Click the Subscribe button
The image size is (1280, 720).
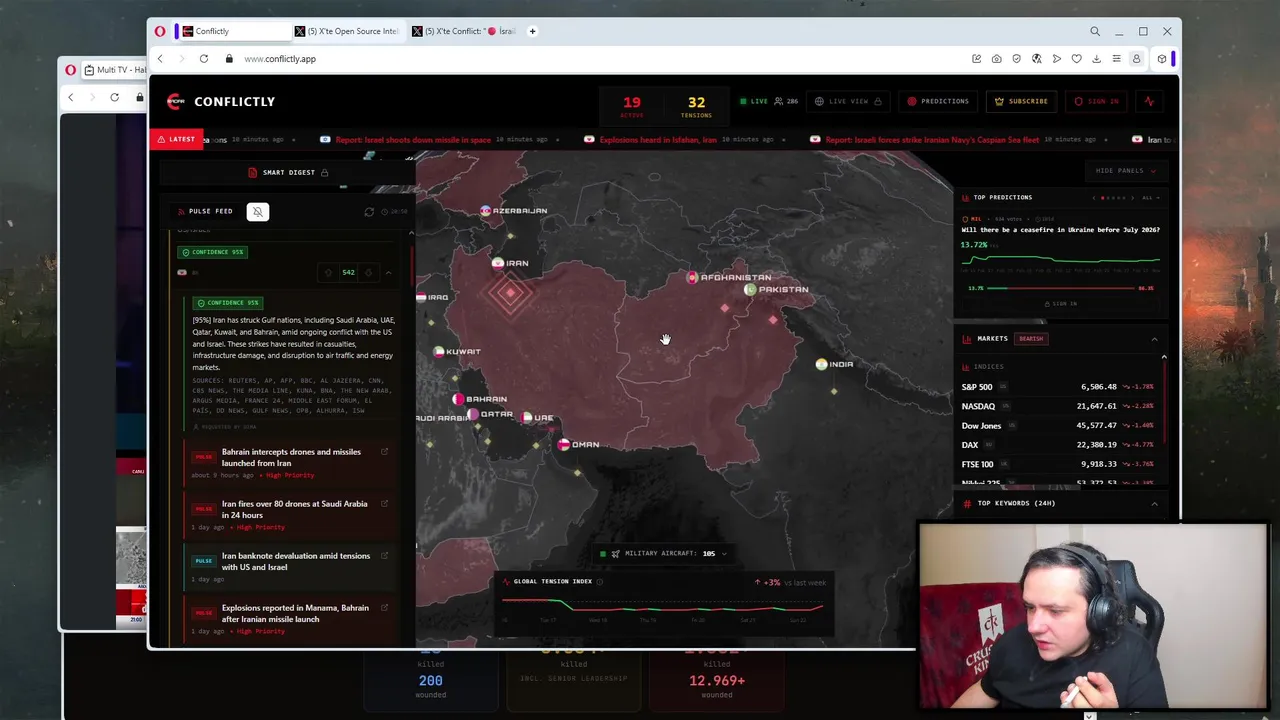click(1021, 101)
